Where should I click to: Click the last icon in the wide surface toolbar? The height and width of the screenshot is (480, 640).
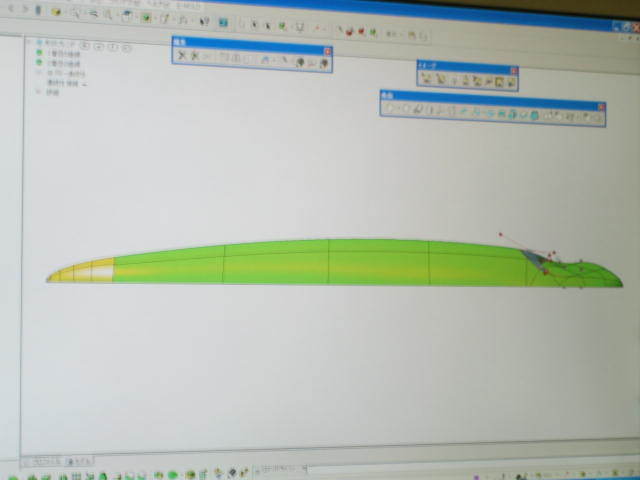tap(597, 118)
